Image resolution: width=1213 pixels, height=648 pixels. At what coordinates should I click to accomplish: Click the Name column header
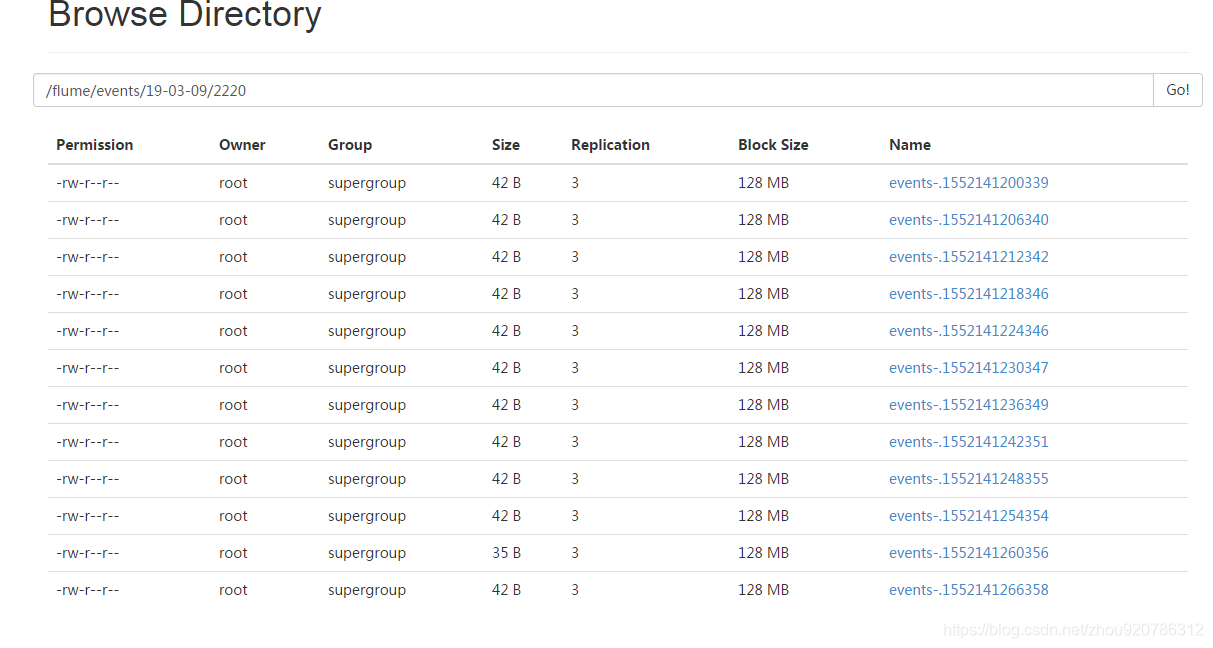(910, 145)
